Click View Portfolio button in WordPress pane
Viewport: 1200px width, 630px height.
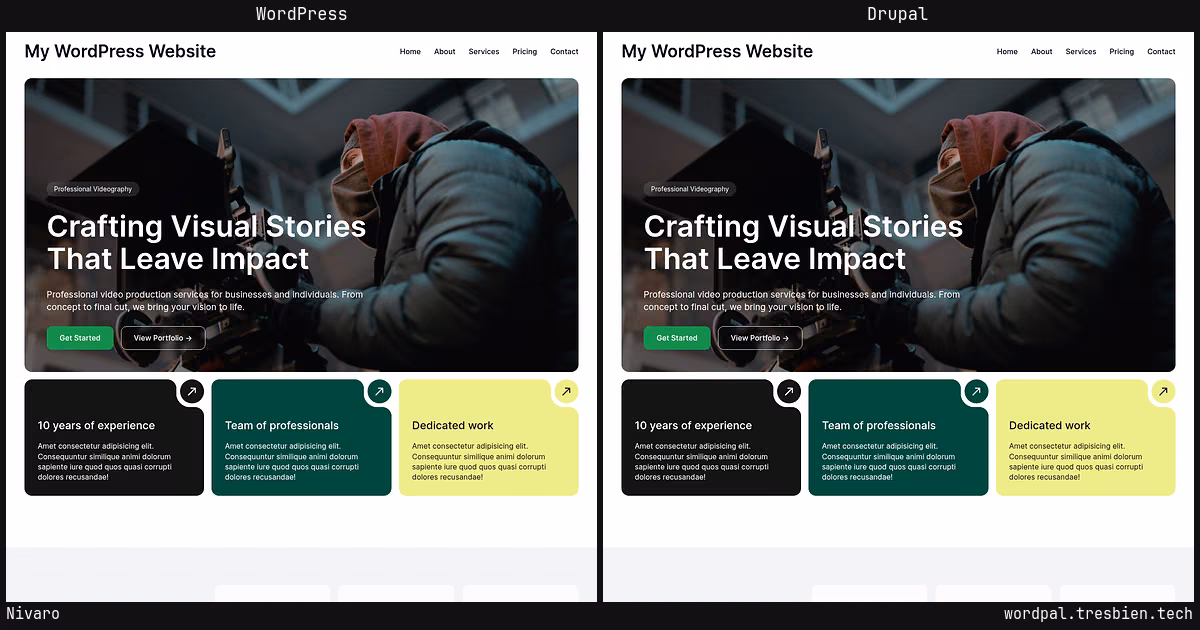coord(163,338)
